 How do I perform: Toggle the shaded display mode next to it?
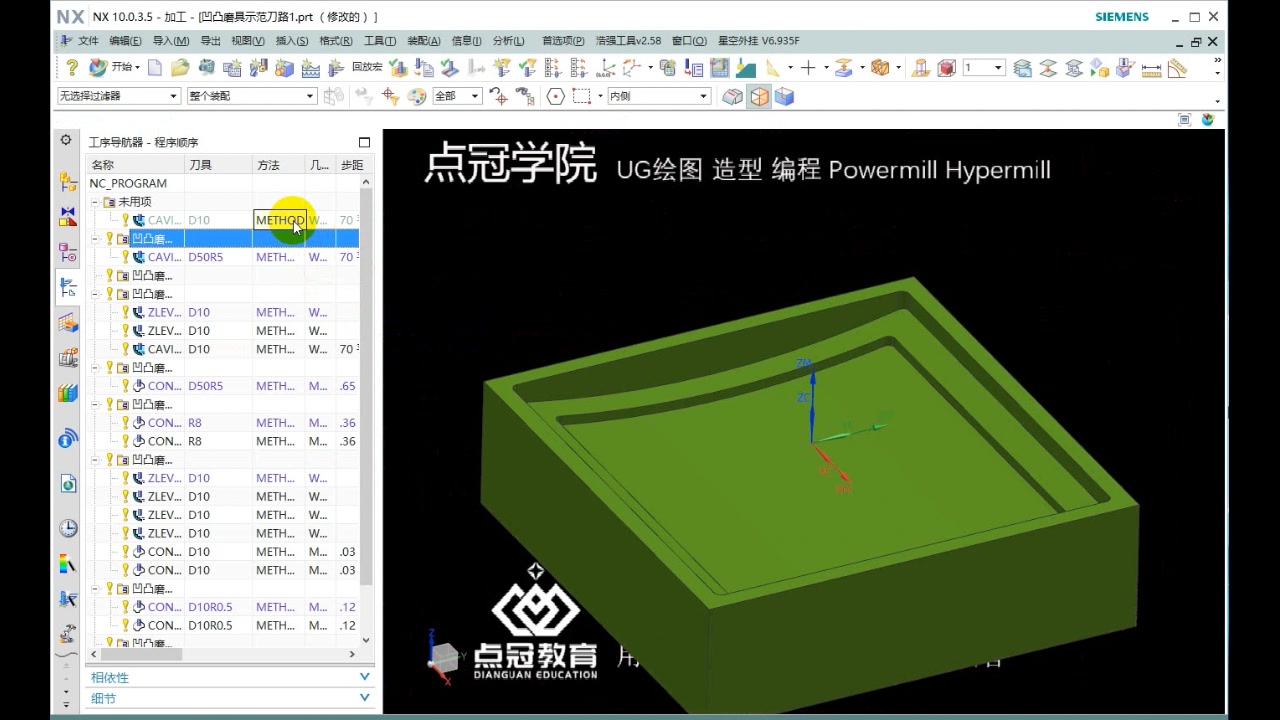click(x=786, y=96)
